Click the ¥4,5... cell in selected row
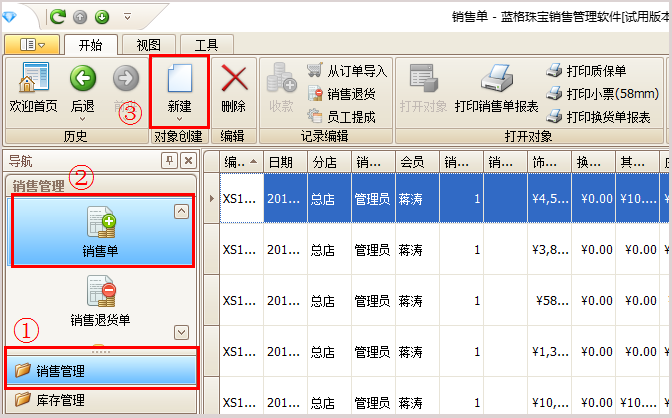Screen dimensions: 672x418 (549, 198)
